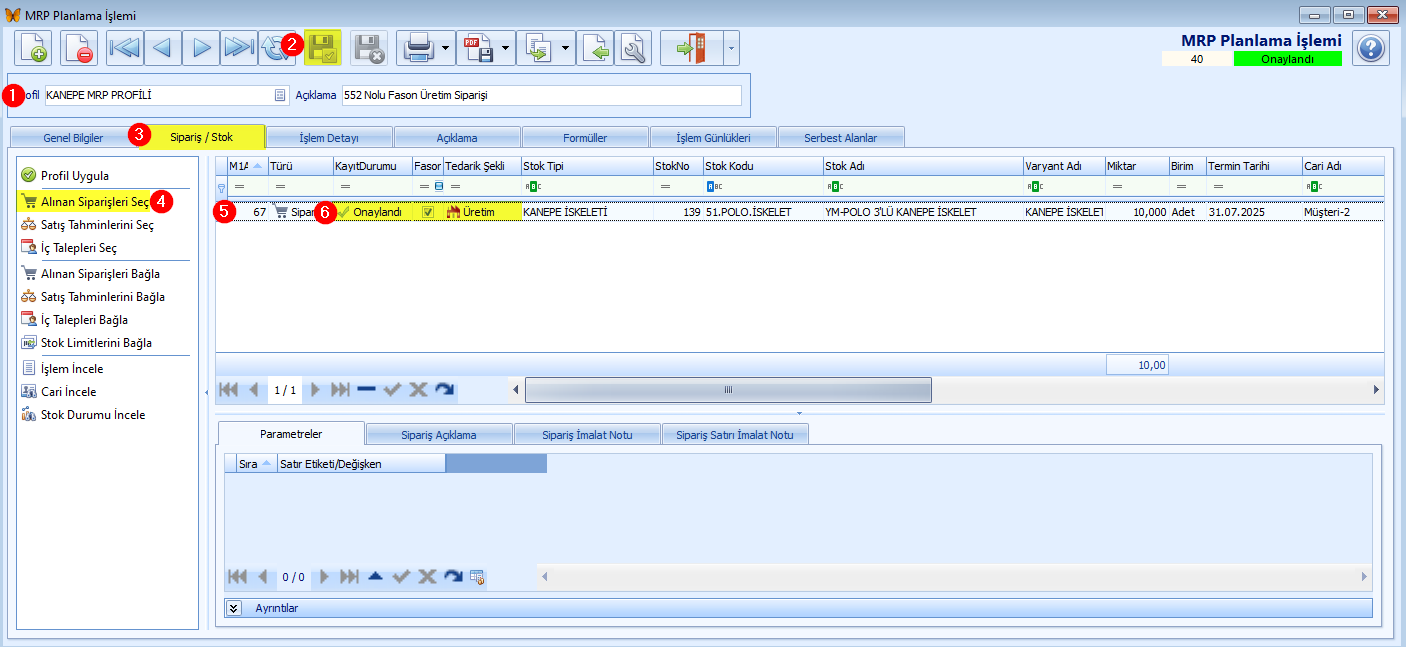Screen dimensions: 1406x647
Task: Go to the first record in main toolbar
Action: click(125, 48)
